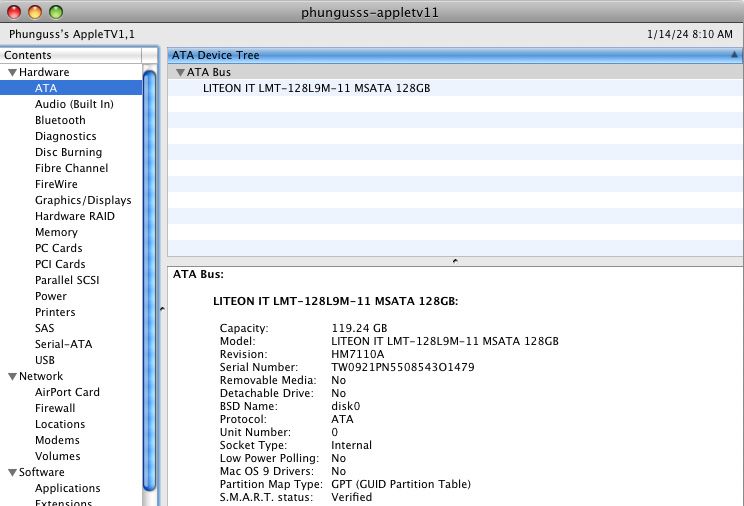The height and width of the screenshot is (506, 744).
Task: Click the sidebar vertical divider handle
Action: point(162,309)
